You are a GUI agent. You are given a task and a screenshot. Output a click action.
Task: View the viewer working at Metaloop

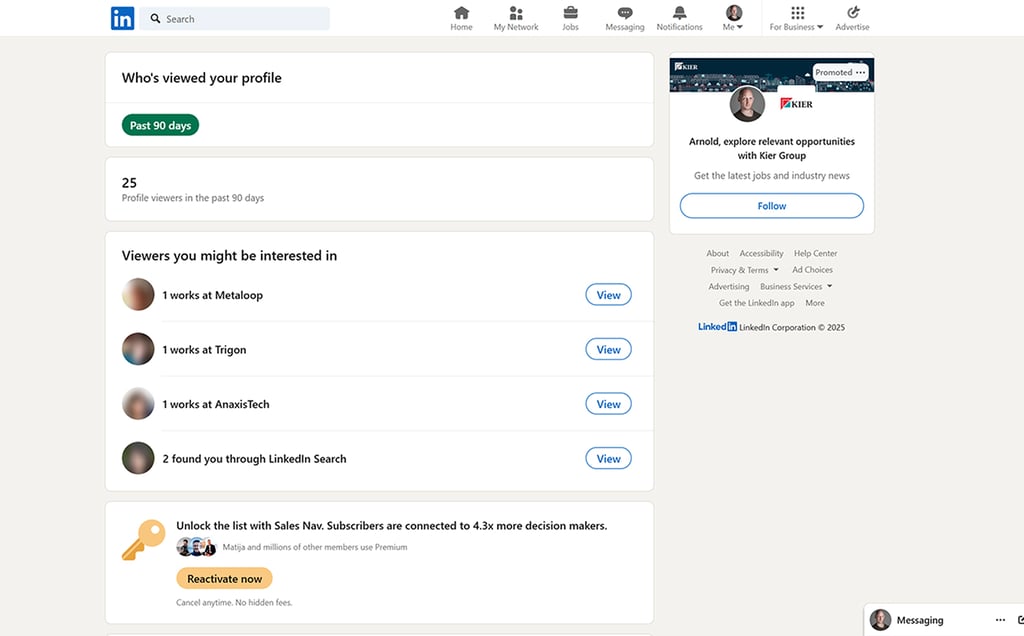[608, 295]
